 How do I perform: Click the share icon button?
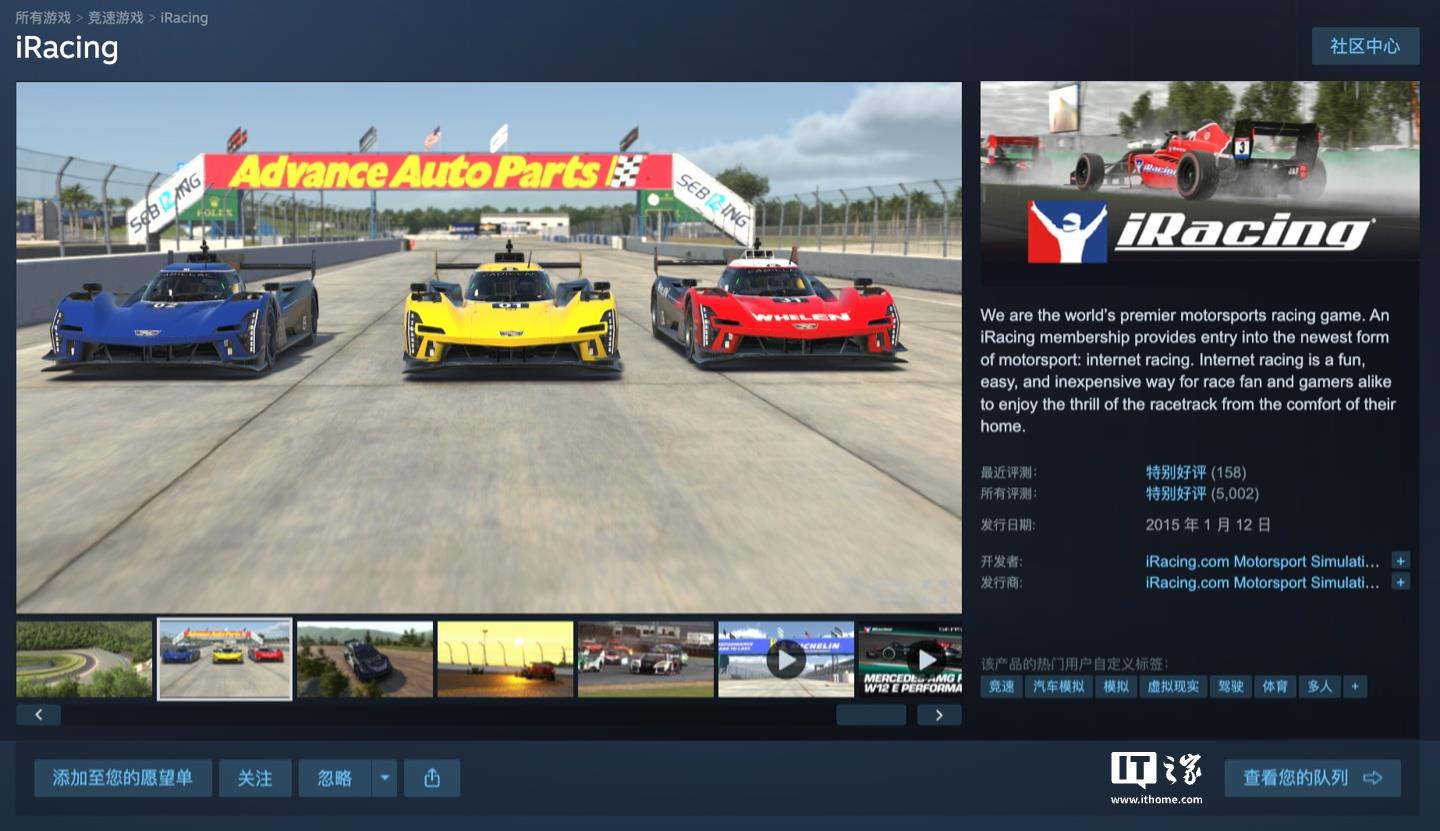[432, 778]
